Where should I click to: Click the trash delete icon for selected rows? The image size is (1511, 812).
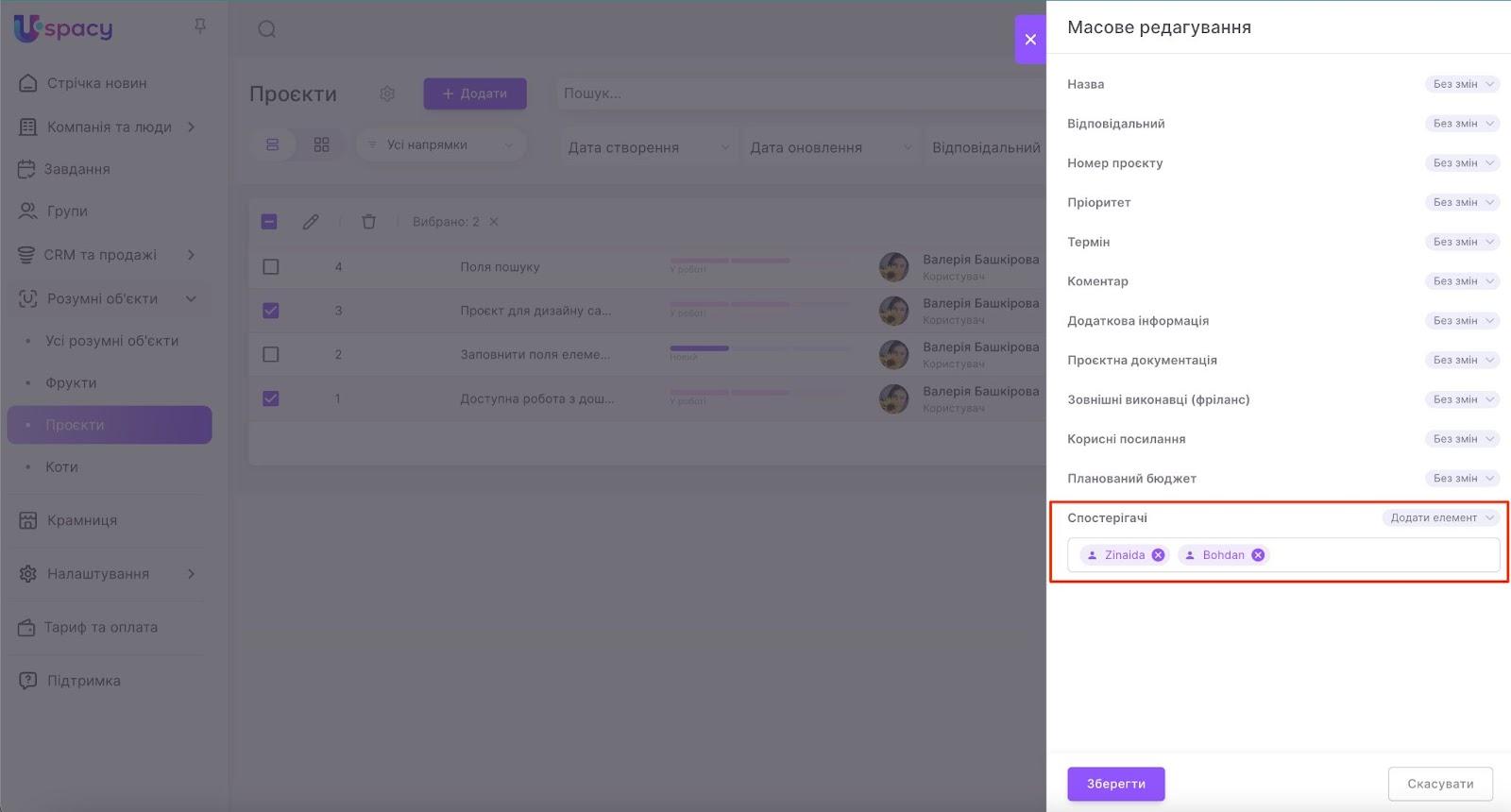(368, 222)
